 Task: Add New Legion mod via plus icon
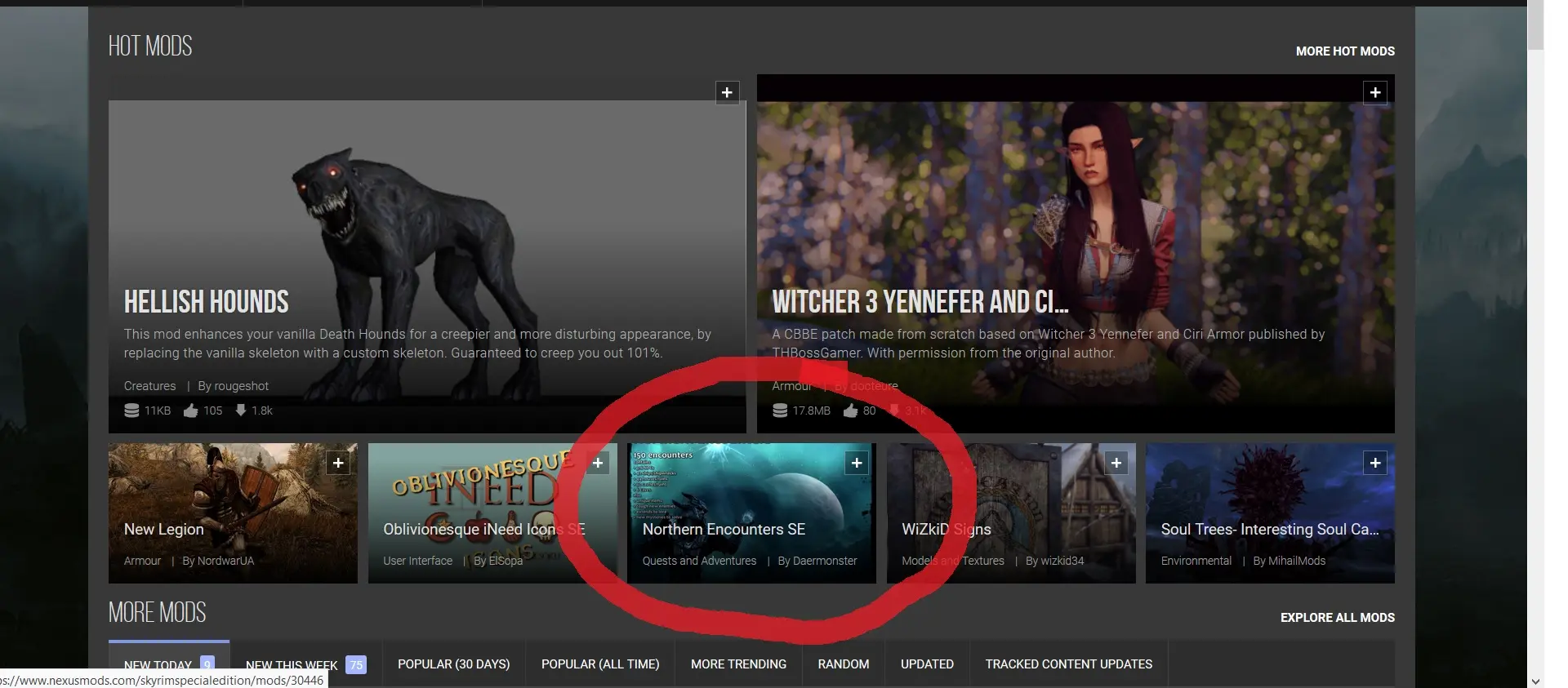[338, 463]
